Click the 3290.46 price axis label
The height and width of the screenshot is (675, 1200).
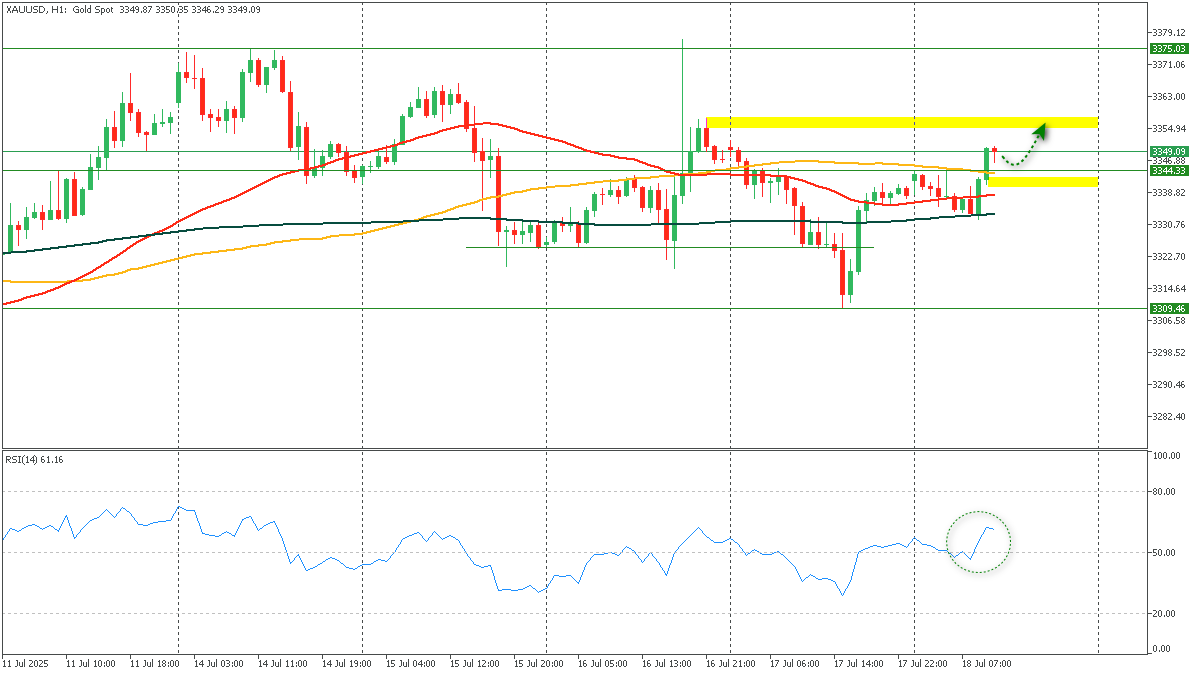pyautogui.click(x=1169, y=384)
